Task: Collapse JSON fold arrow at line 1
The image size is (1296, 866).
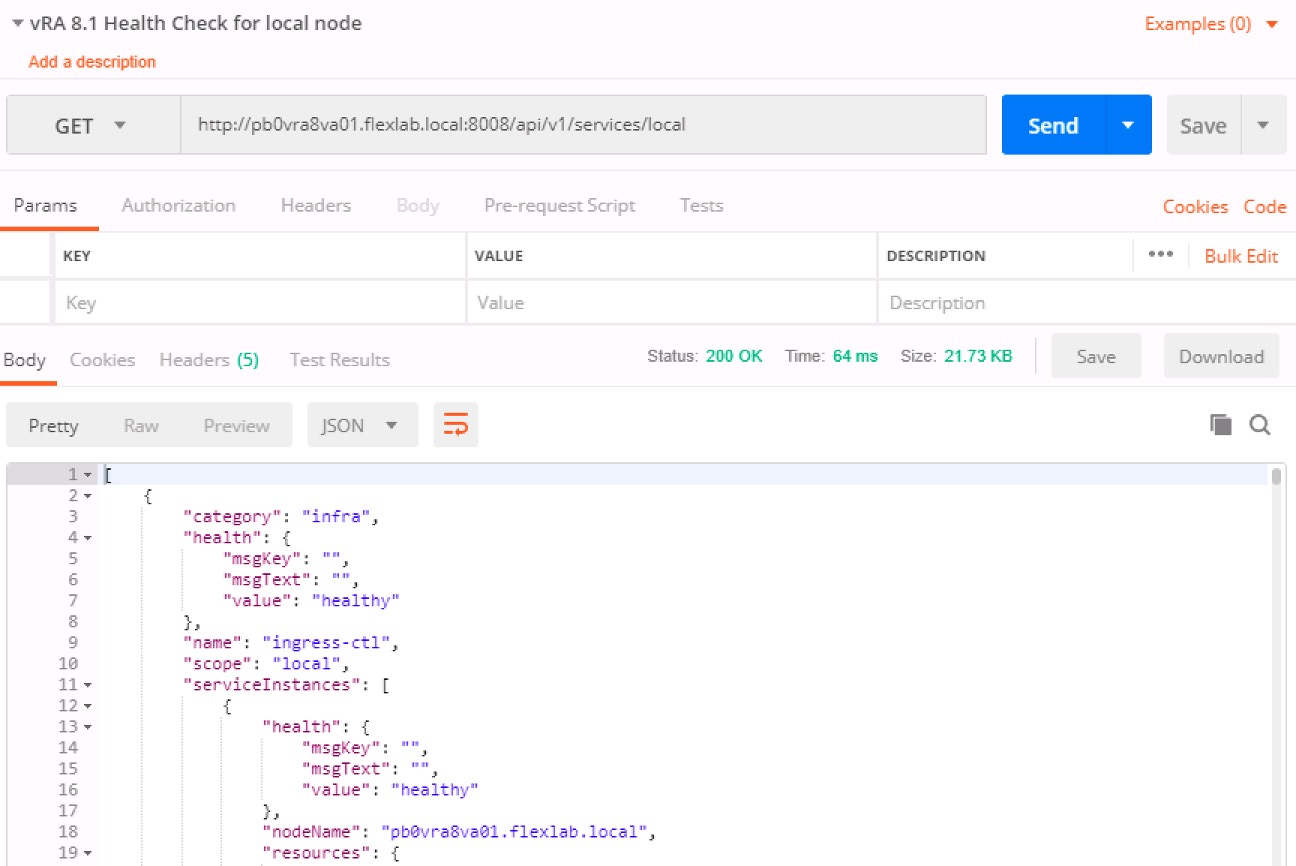Action: click(x=88, y=475)
